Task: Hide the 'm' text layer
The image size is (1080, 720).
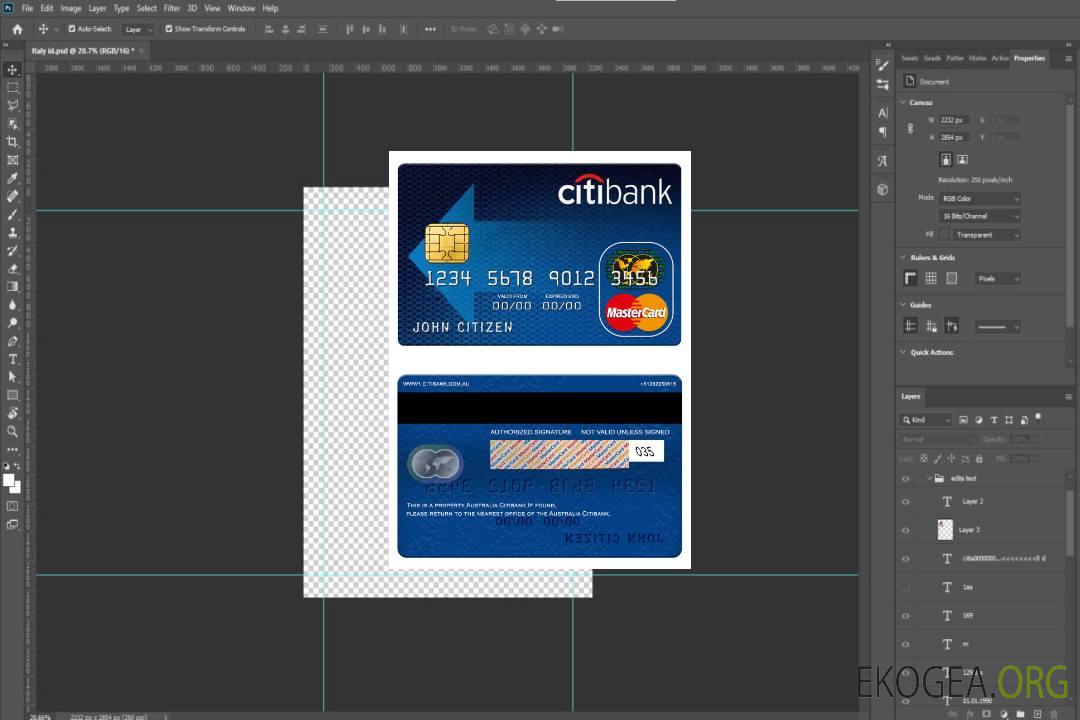Action: pyautogui.click(x=906, y=644)
